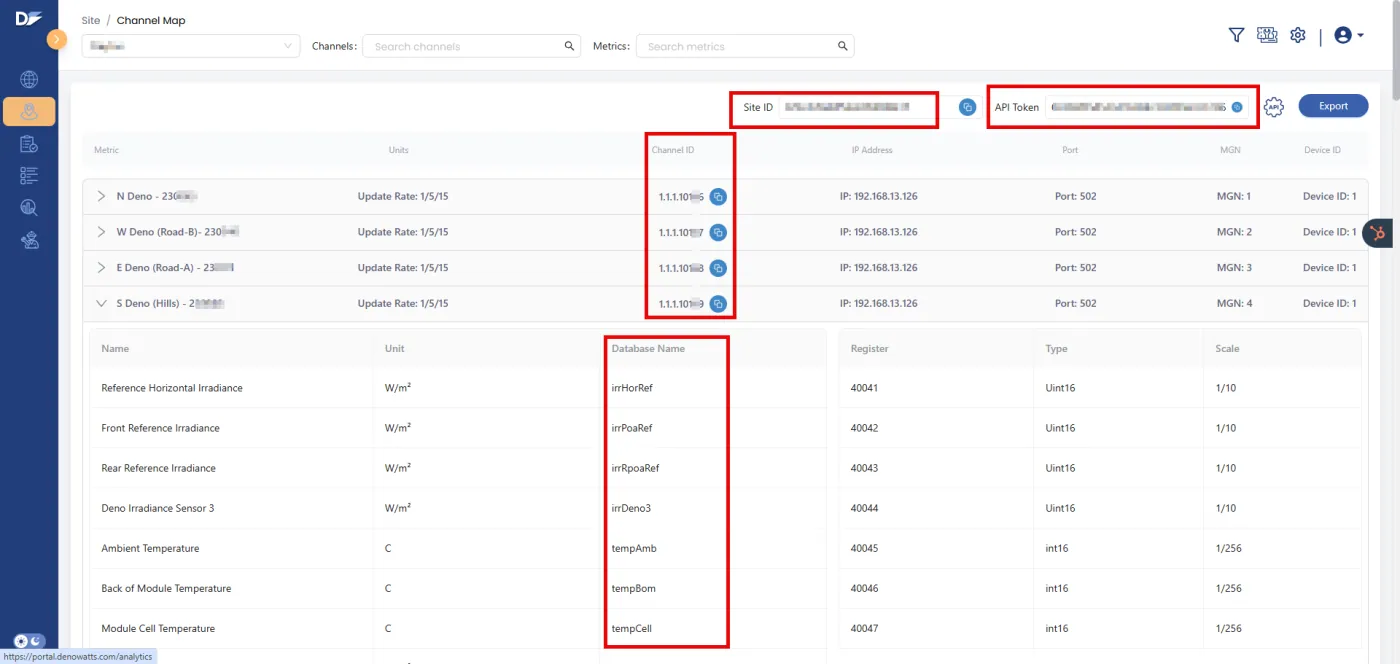This screenshot has height=664, width=1400.
Task: Collapse the S Deno (Hills) row
Action: [x=101, y=303]
